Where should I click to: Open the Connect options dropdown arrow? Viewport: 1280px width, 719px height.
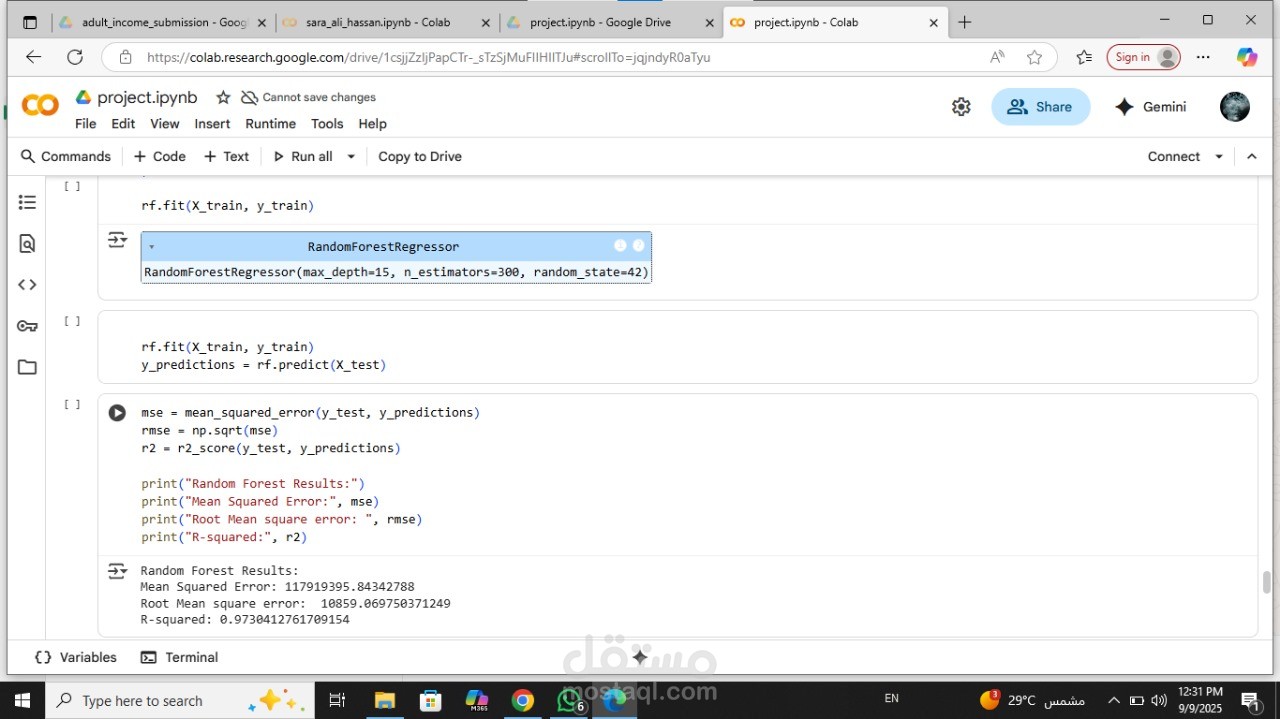click(1219, 156)
